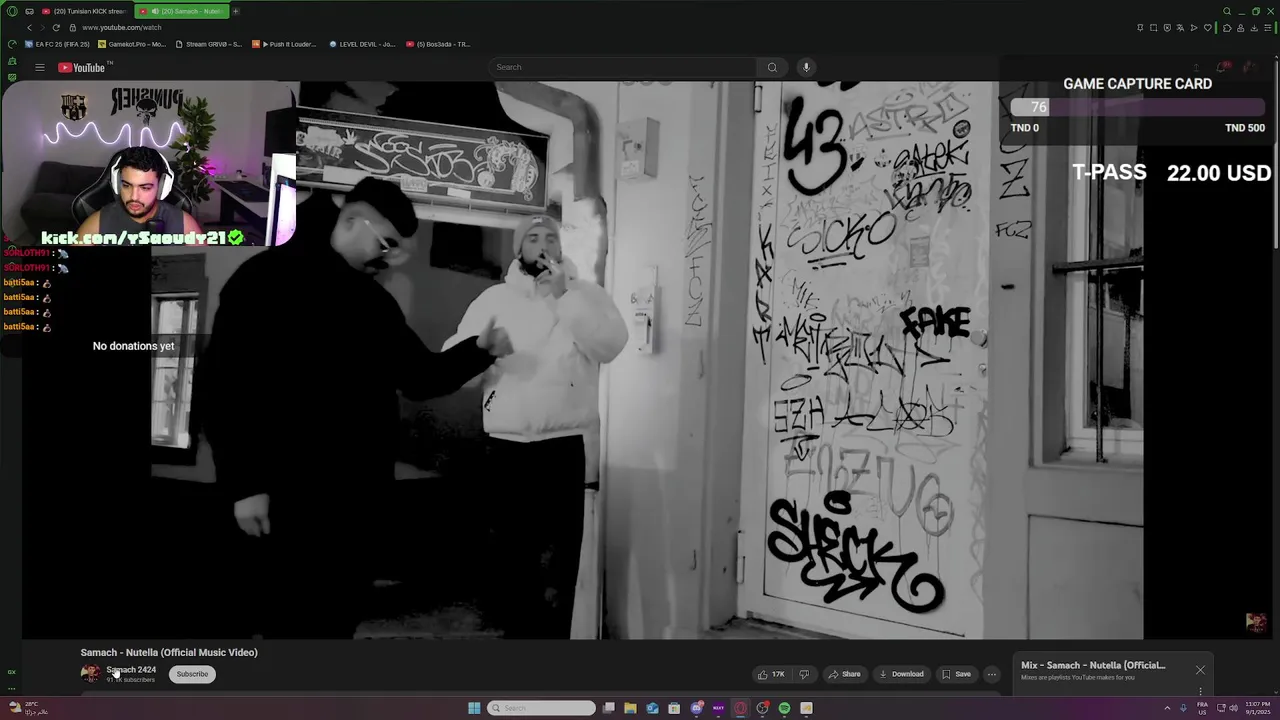
Task: Open Push It Louder bookmark
Action: [x=285, y=44]
